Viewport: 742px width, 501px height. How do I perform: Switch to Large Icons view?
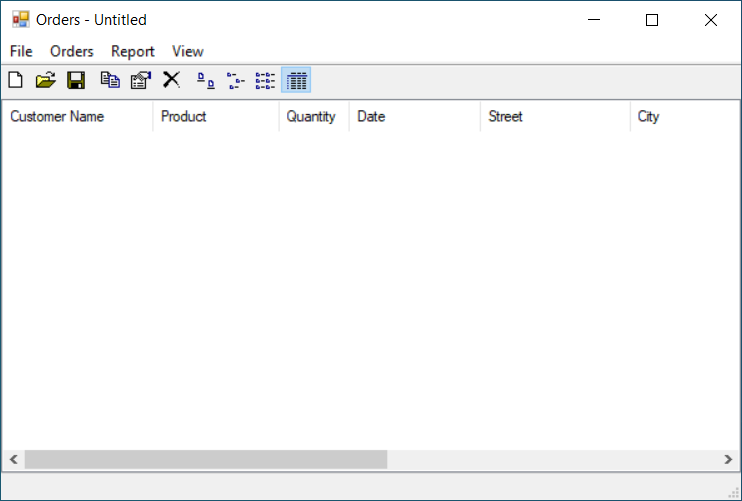pos(206,80)
